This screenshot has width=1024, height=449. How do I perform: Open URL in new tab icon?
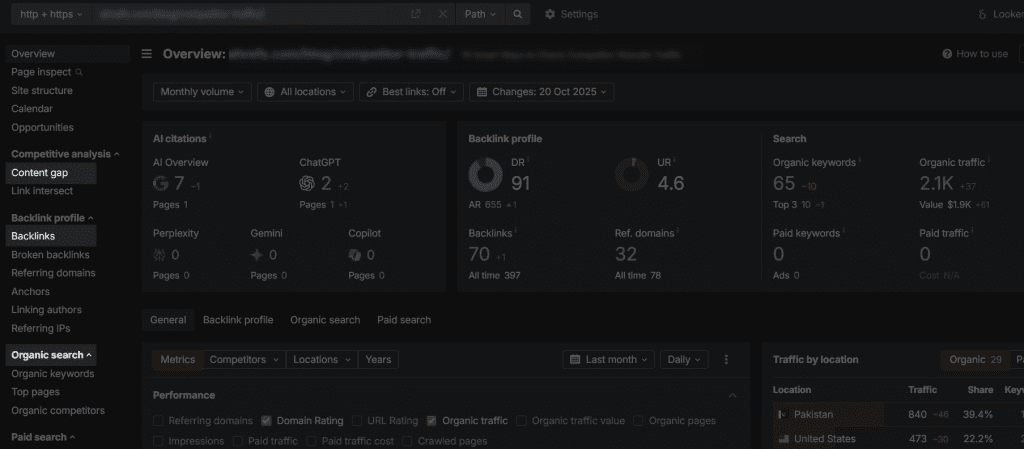[416, 14]
